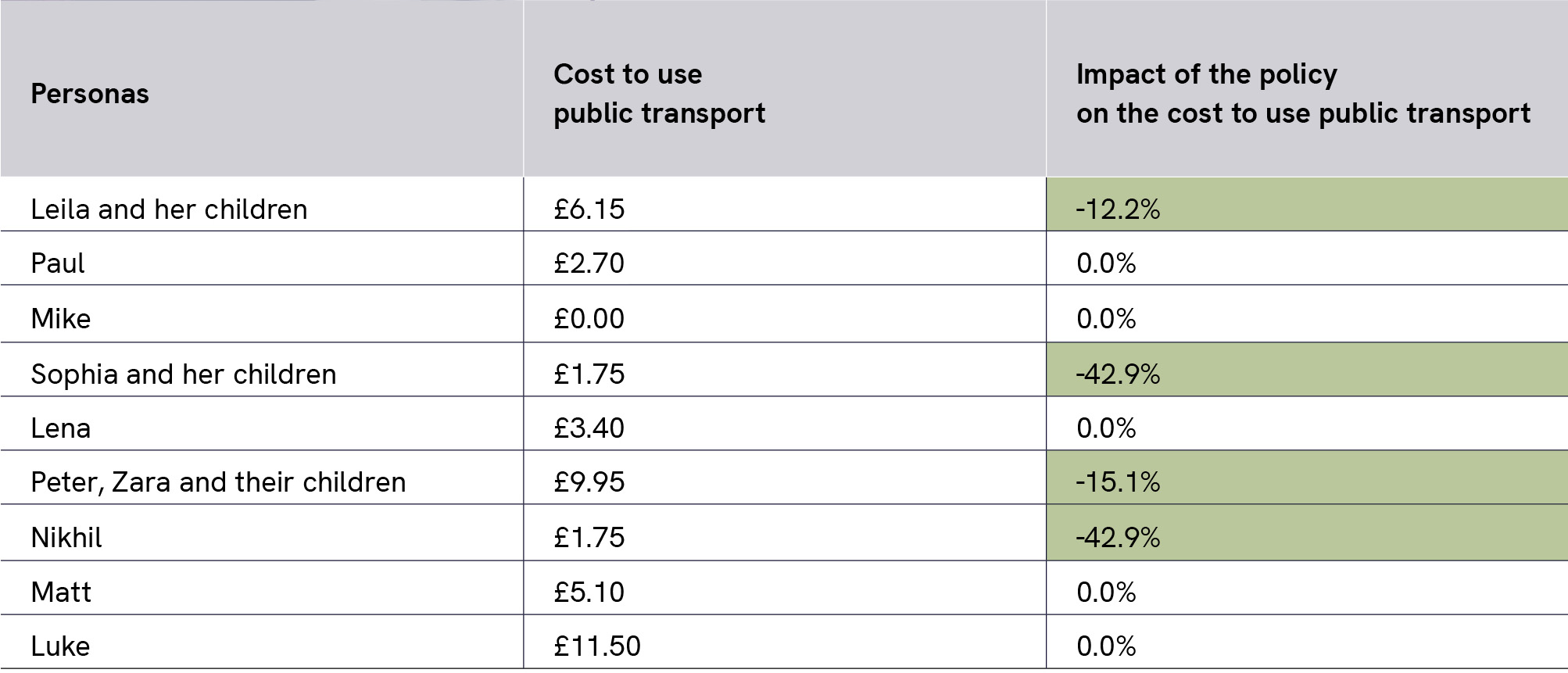Select 'Sophia and her children' cell

(x=184, y=374)
